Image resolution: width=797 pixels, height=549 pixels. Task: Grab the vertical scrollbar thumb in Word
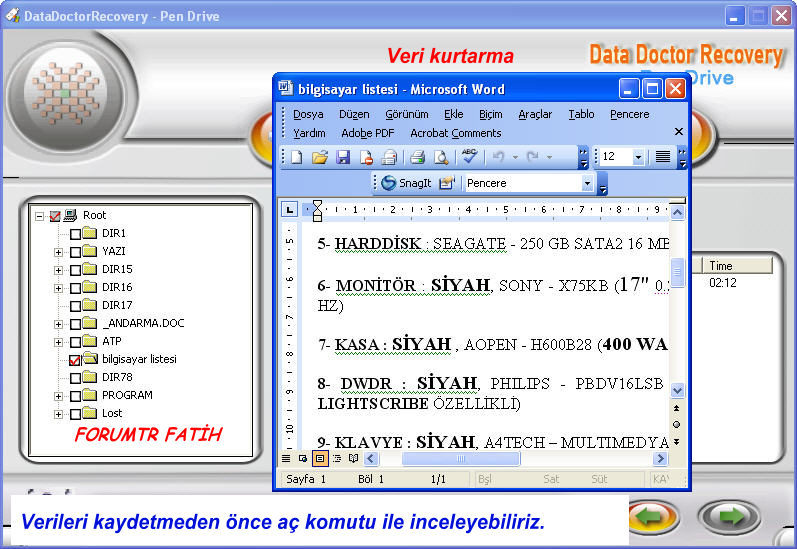coord(677,272)
